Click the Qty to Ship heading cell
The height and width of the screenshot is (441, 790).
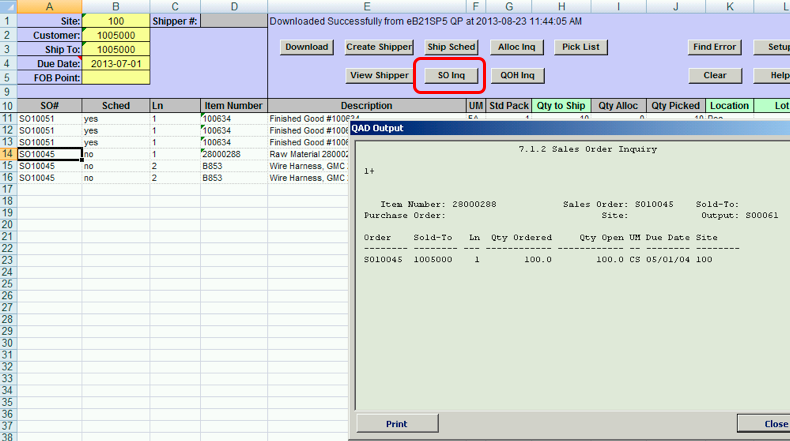point(561,106)
